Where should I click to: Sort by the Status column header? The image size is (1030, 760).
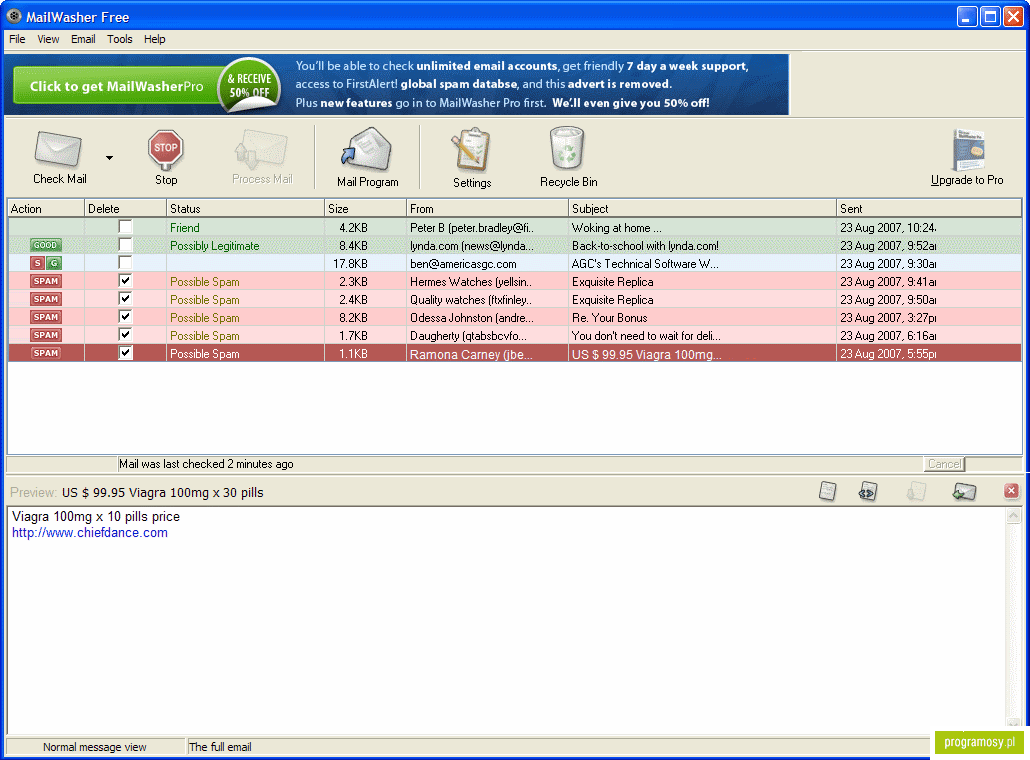pos(245,209)
